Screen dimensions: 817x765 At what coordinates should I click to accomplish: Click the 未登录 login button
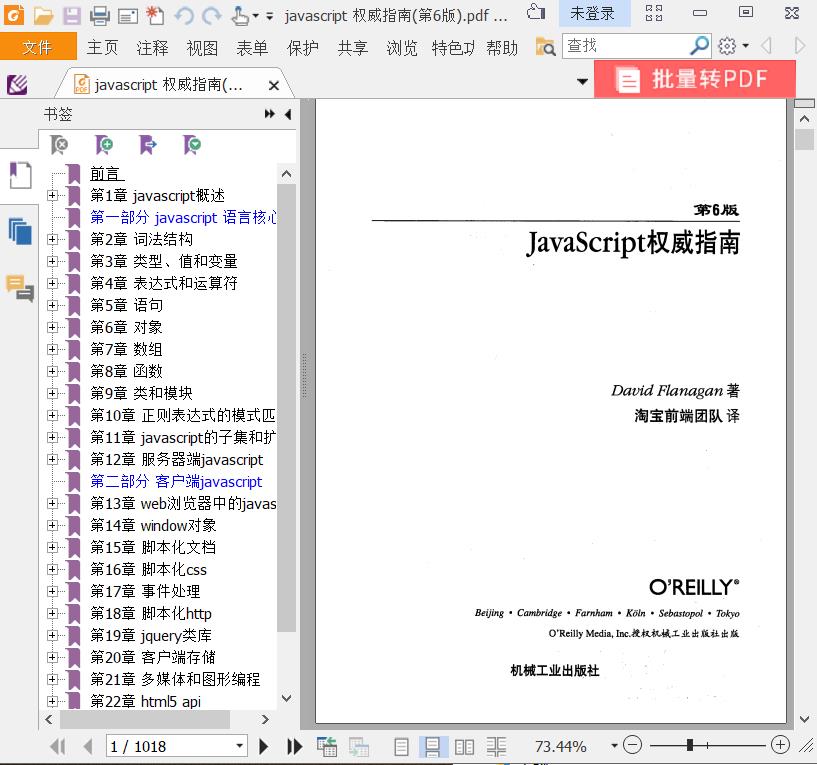593,14
